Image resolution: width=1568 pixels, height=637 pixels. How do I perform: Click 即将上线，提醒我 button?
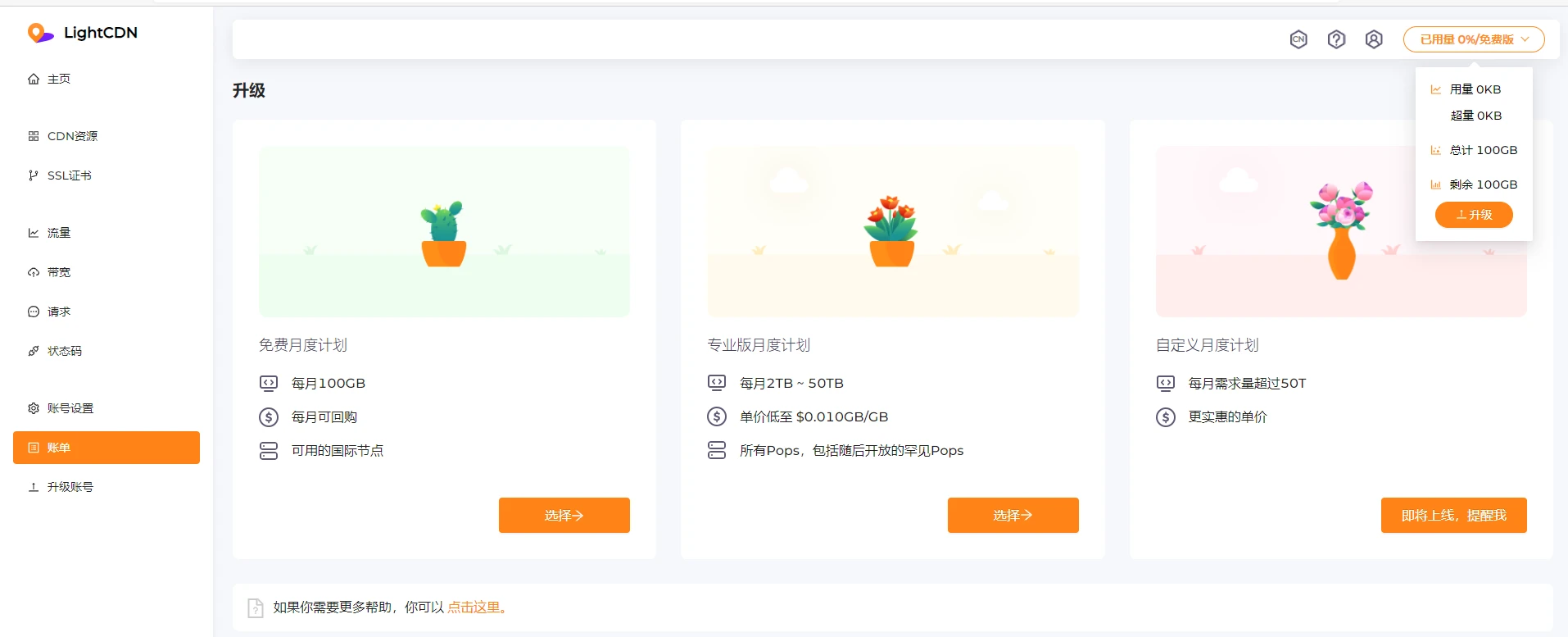click(1453, 516)
